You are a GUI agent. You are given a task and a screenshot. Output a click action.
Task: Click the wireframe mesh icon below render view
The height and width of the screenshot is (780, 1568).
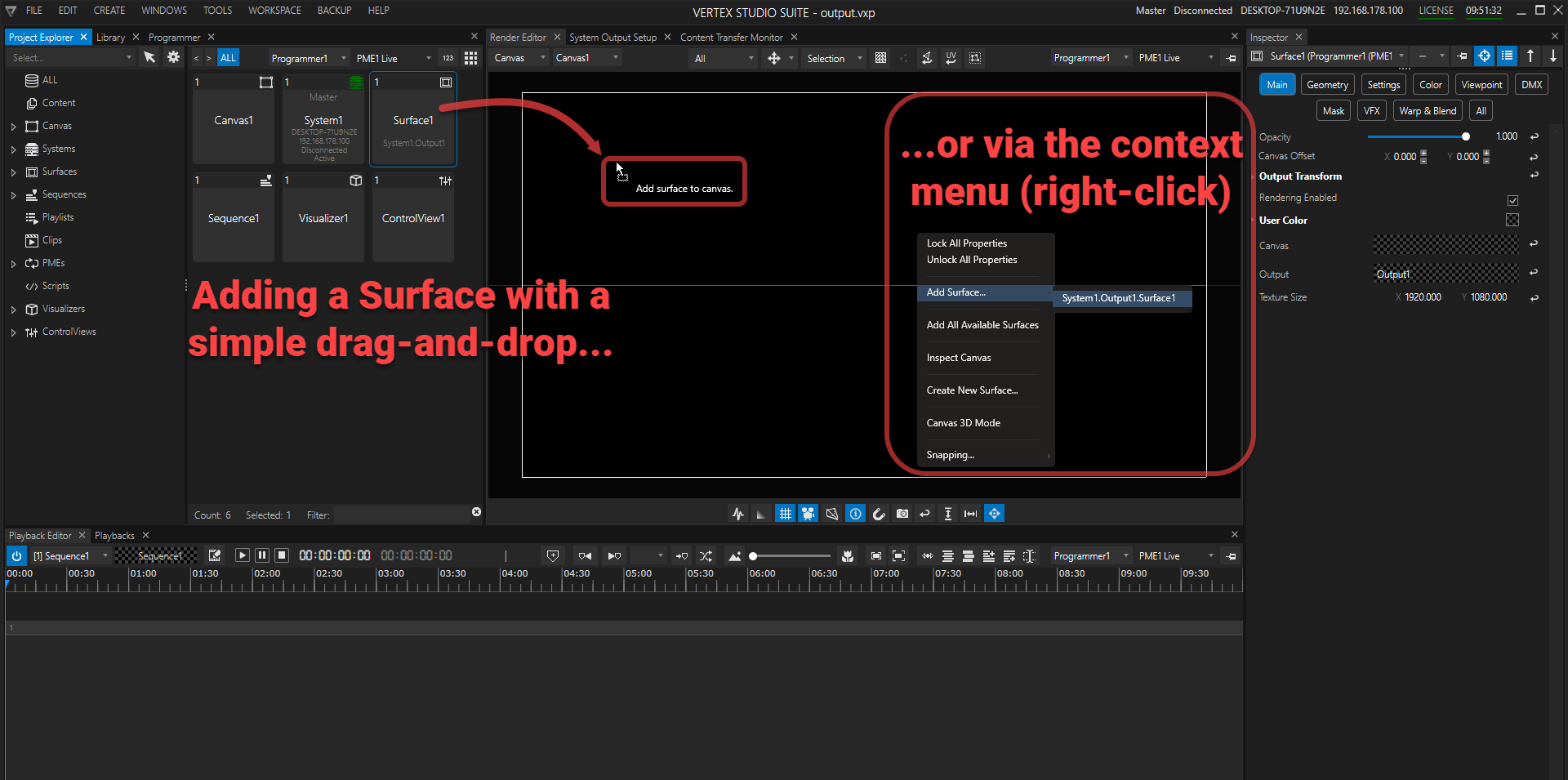coord(831,514)
